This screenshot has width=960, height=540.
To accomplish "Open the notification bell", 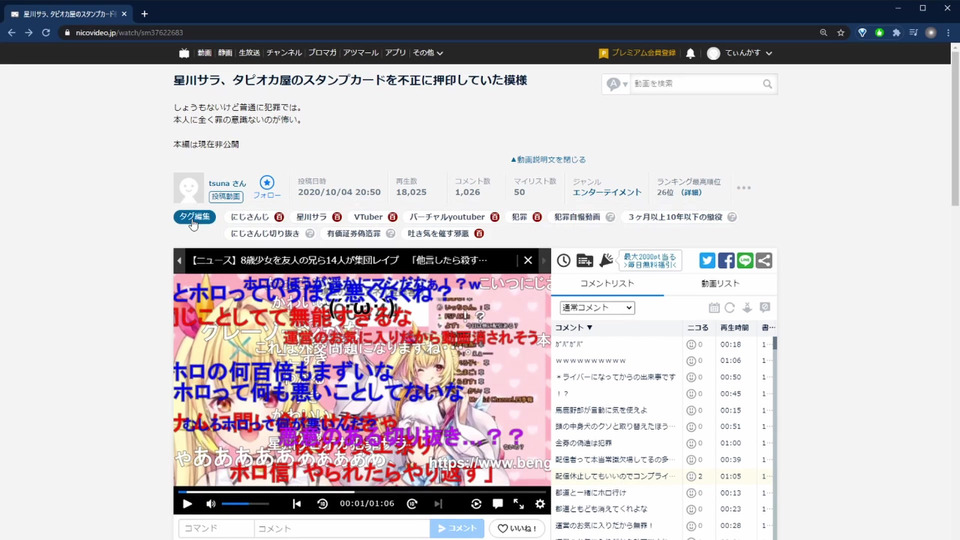I will tap(690, 53).
